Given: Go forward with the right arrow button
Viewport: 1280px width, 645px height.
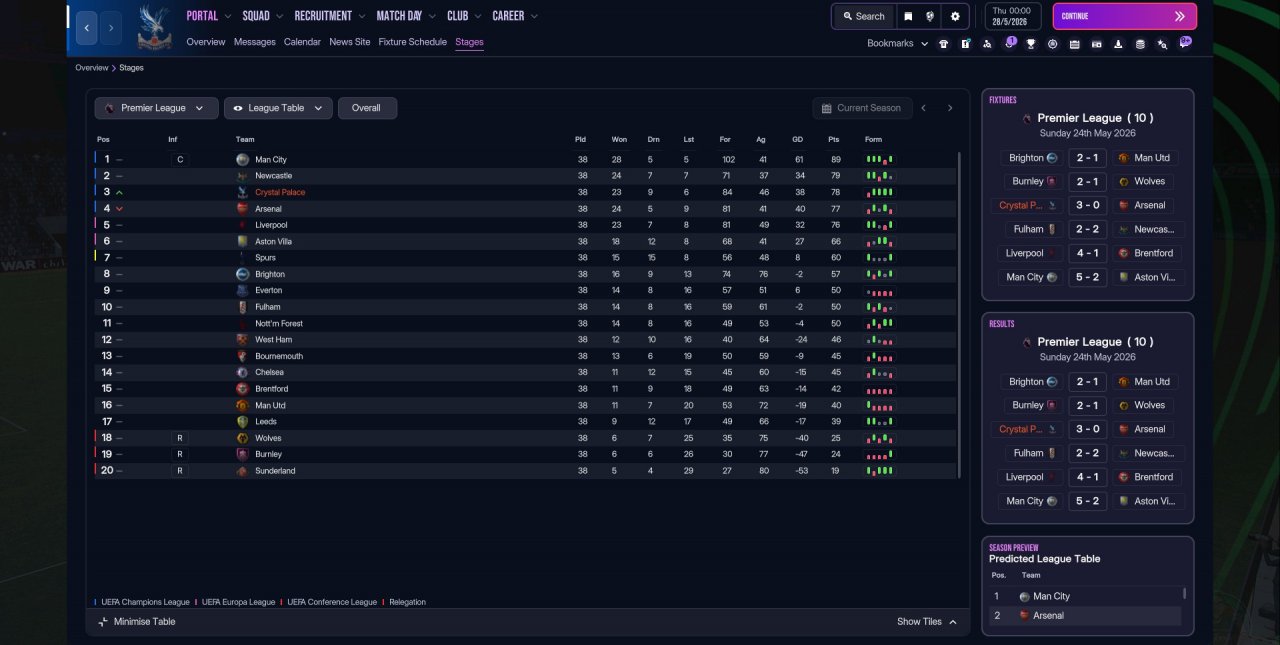Looking at the screenshot, I should pos(112,28).
